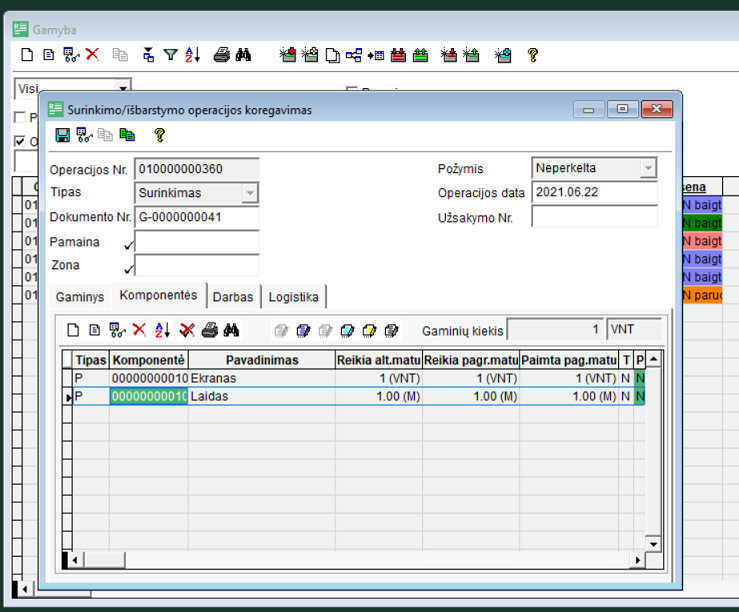Click components table vertical scrollbar up arrow
Image resolution: width=739 pixels, height=612 pixels.
653,359
